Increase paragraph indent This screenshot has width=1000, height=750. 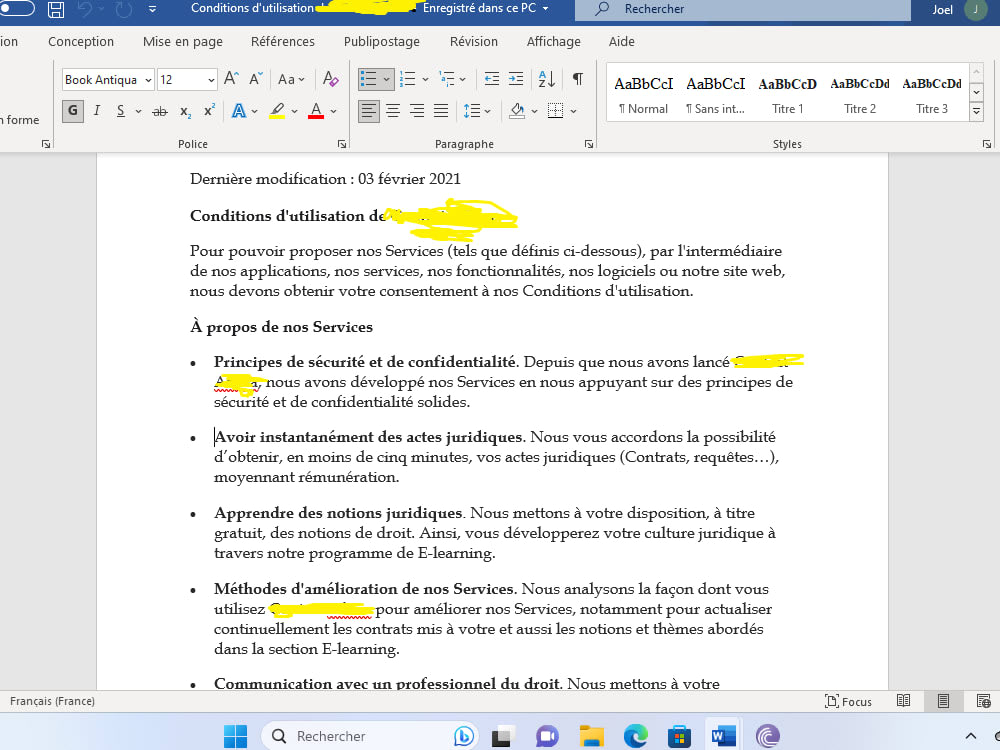click(x=516, y=79)
